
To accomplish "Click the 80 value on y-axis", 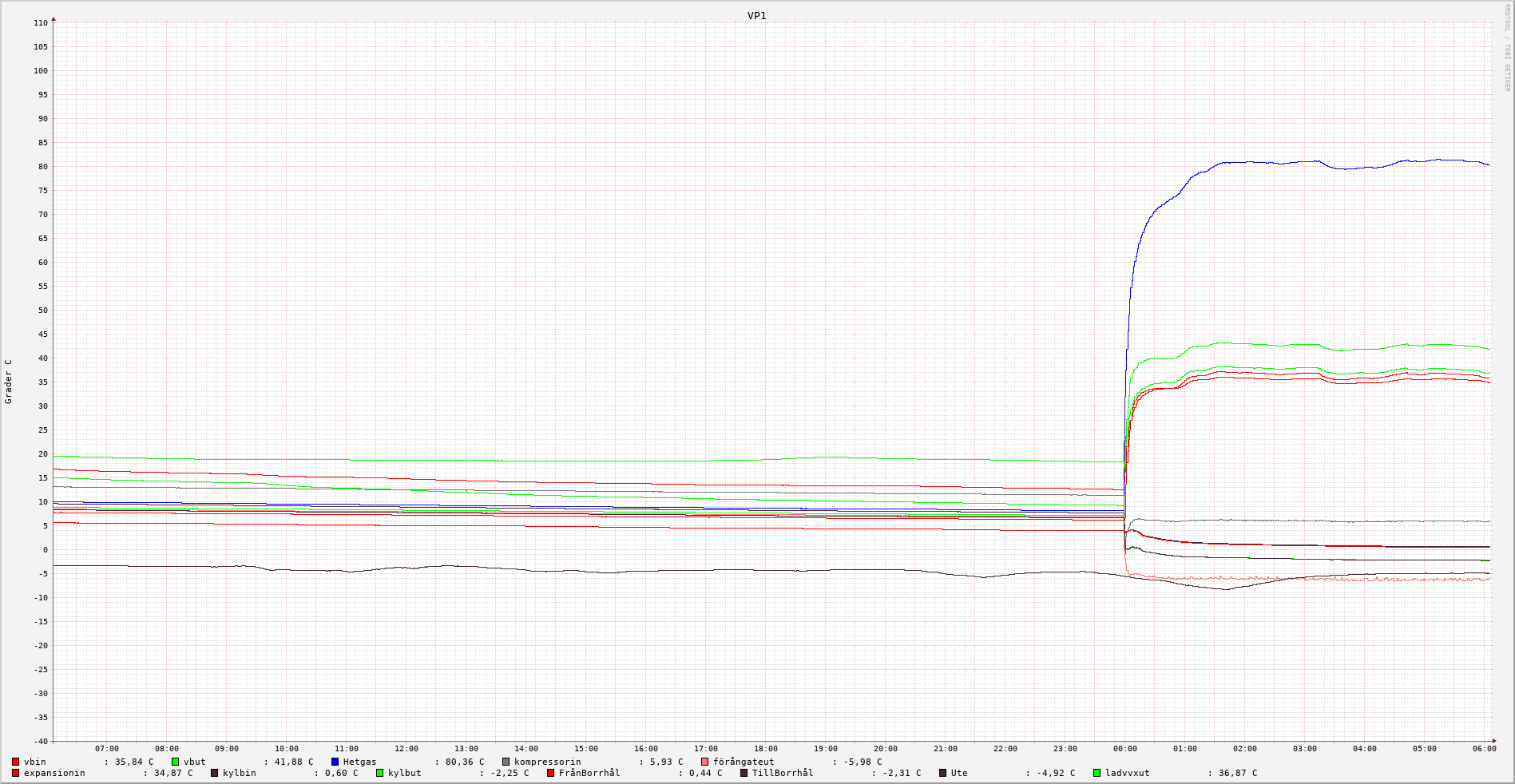I will 40,167.
